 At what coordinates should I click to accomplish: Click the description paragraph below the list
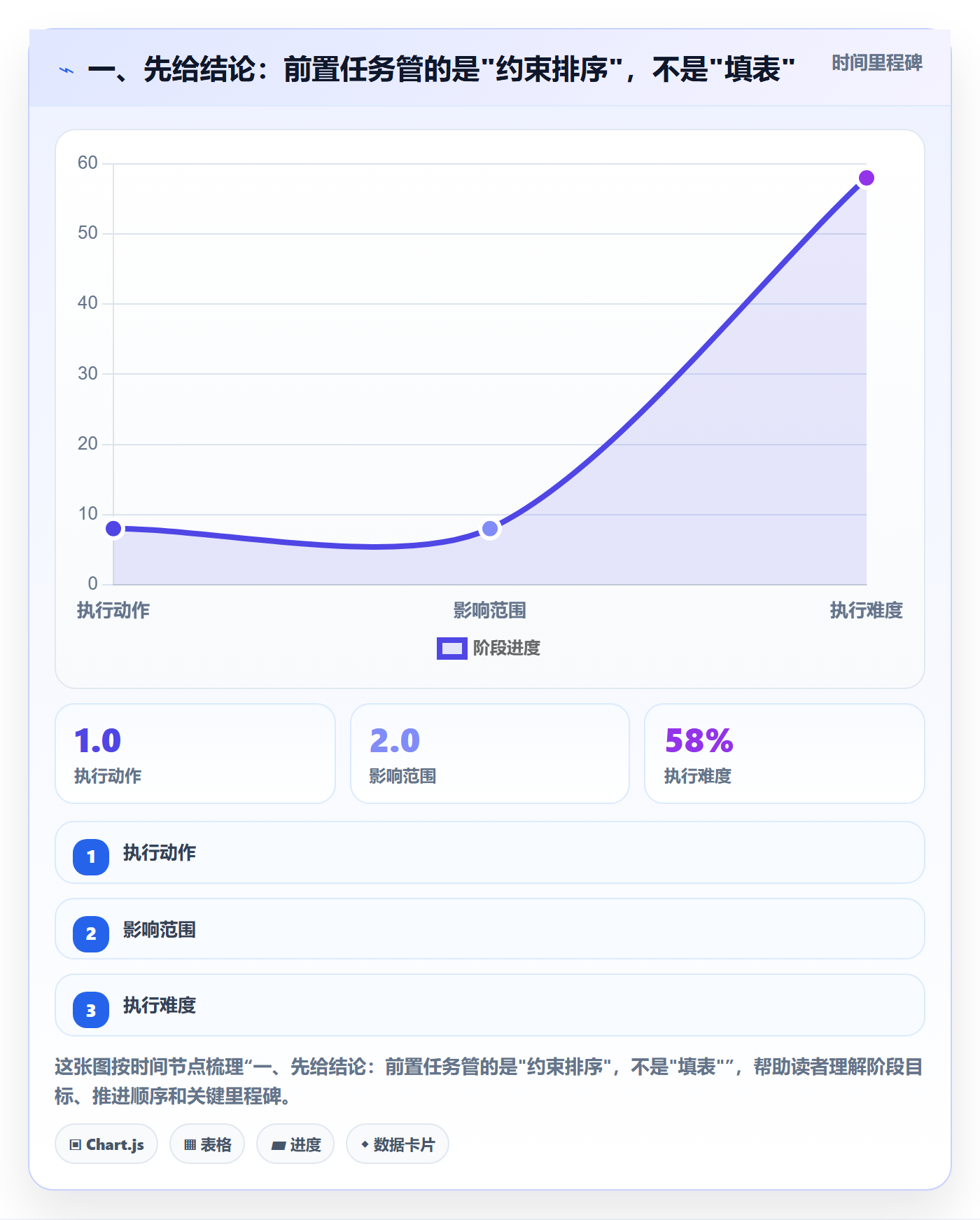[x=489, y=1081]
